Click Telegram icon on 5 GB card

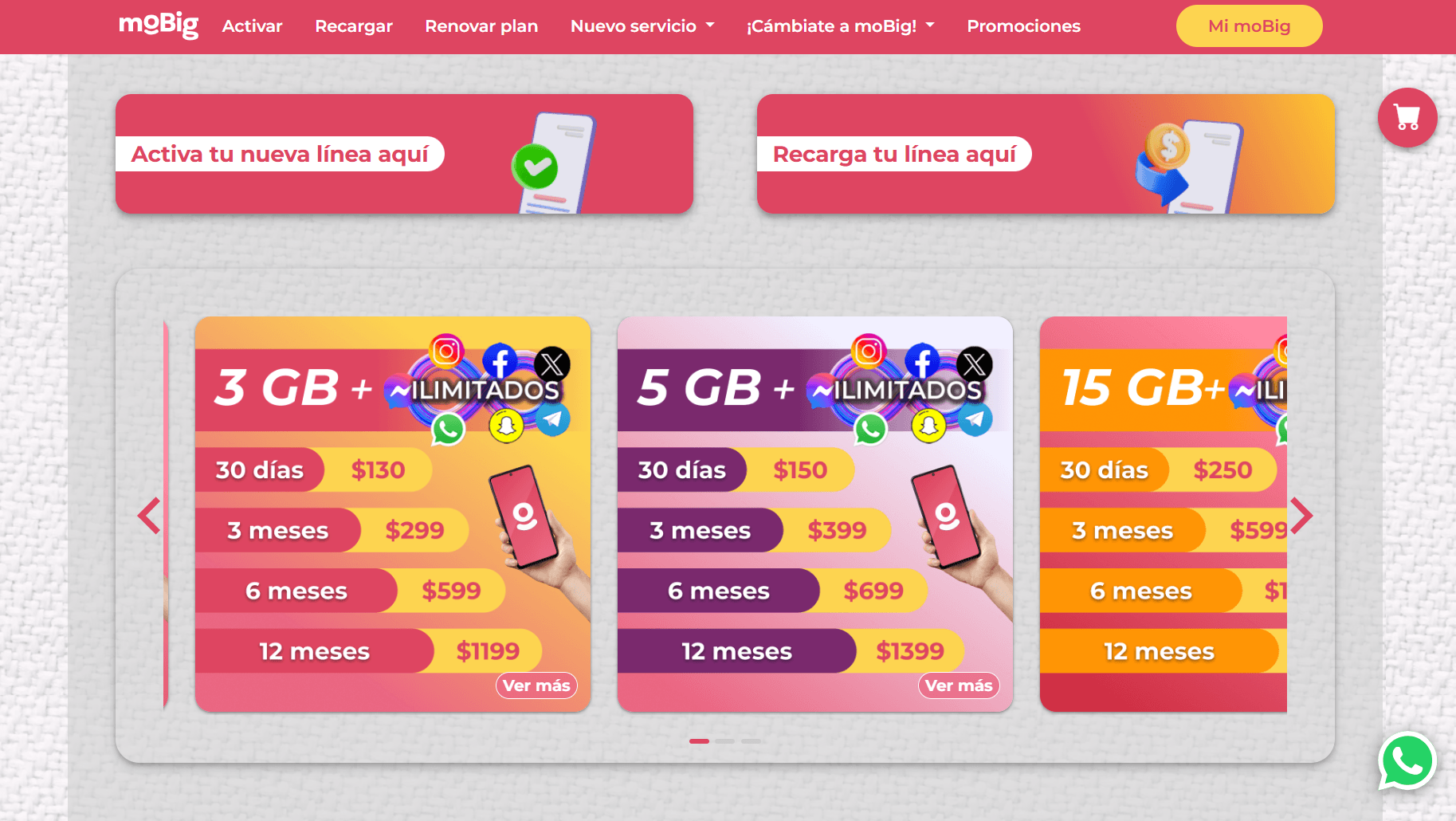coord(975,418)
